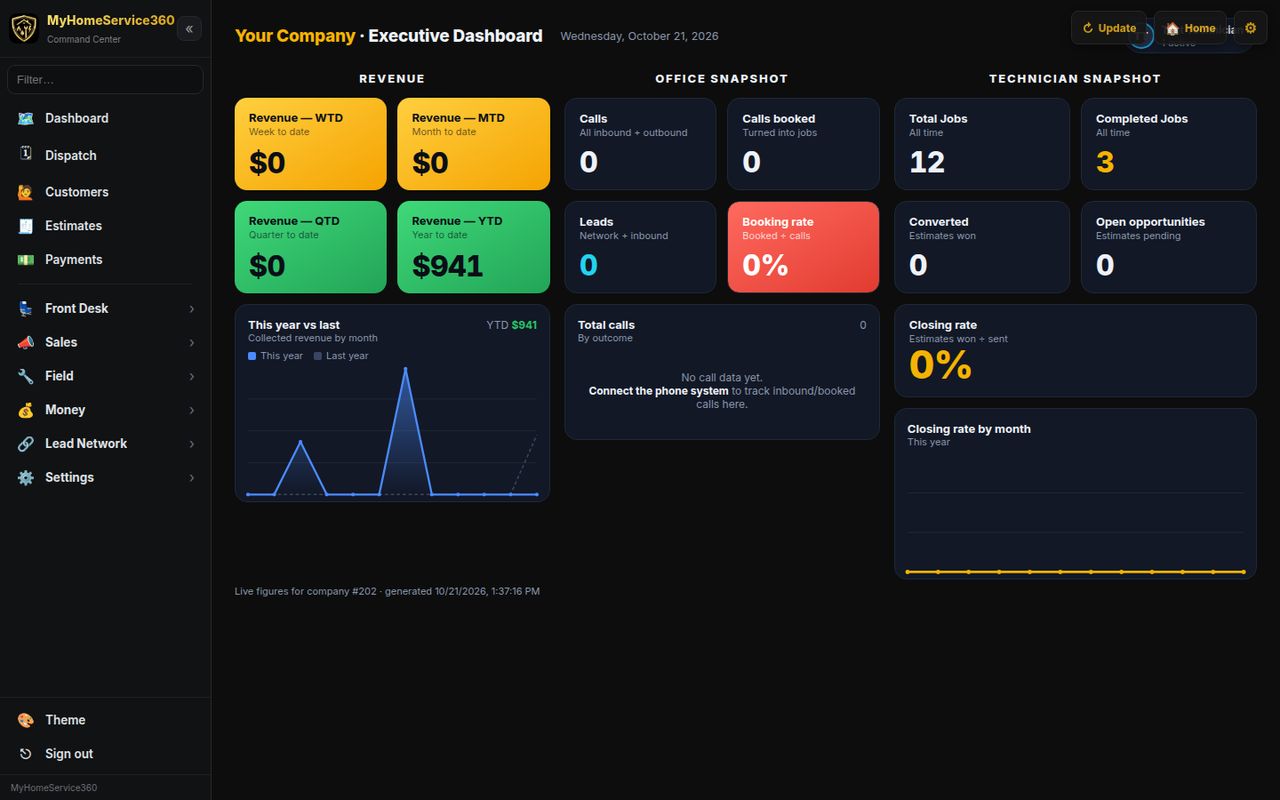Navigate to Estimates

[105, 226]
